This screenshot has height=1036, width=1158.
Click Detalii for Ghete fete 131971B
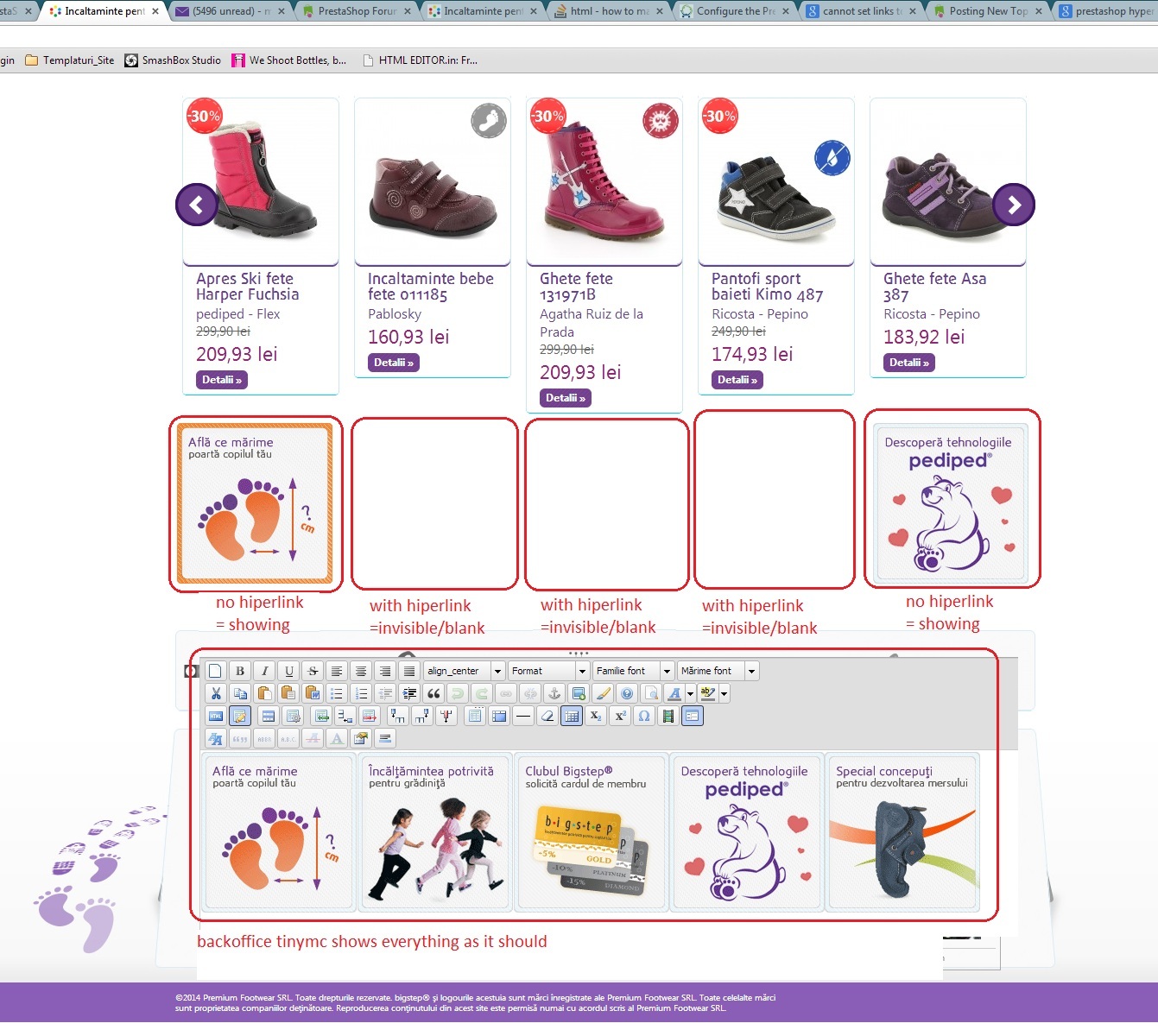click(566, 398)
